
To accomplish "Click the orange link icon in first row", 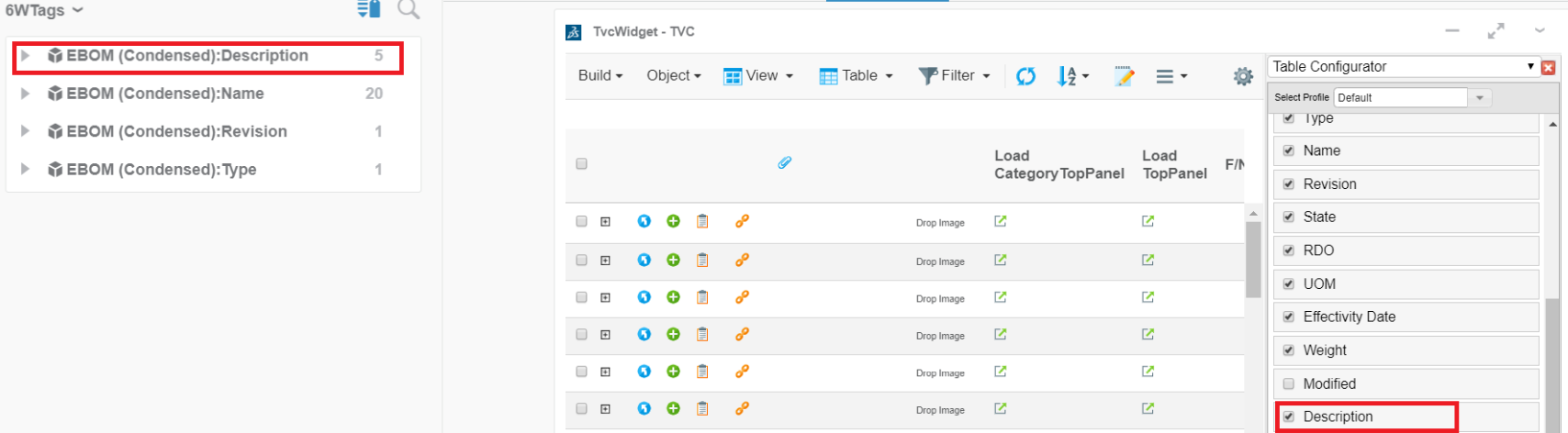I will (x=742, y=221).
